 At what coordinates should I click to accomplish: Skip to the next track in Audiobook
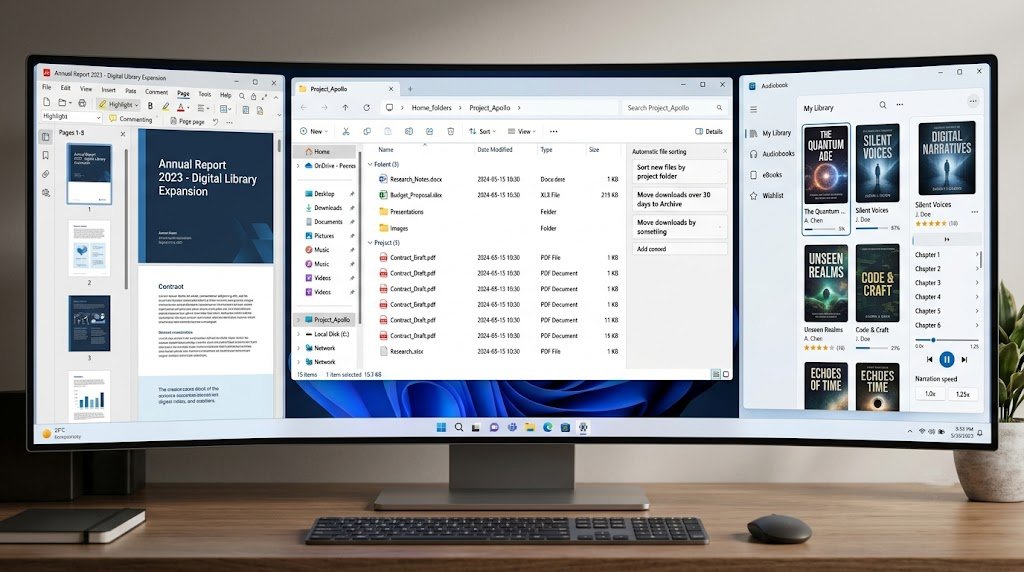coord(964,359)
